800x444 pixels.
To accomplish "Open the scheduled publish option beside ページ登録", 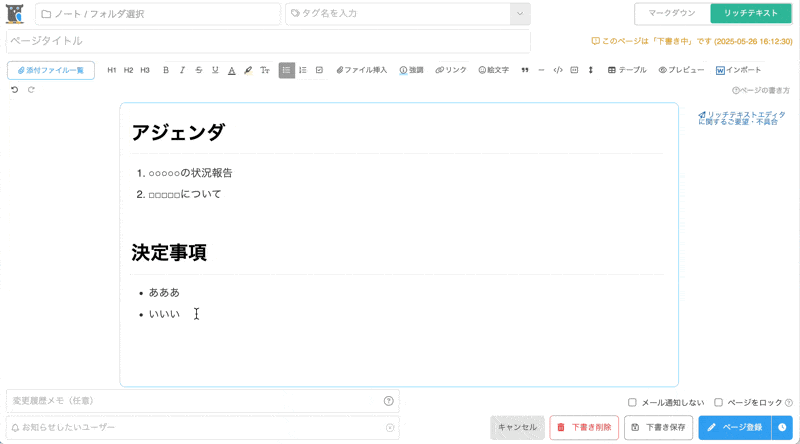I will click(x=782, y=427).
